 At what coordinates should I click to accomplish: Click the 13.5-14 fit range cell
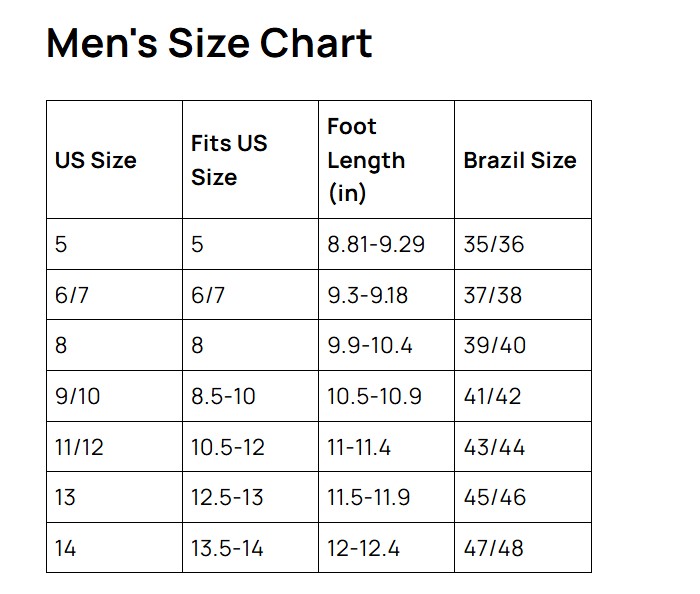click(228, 548)
